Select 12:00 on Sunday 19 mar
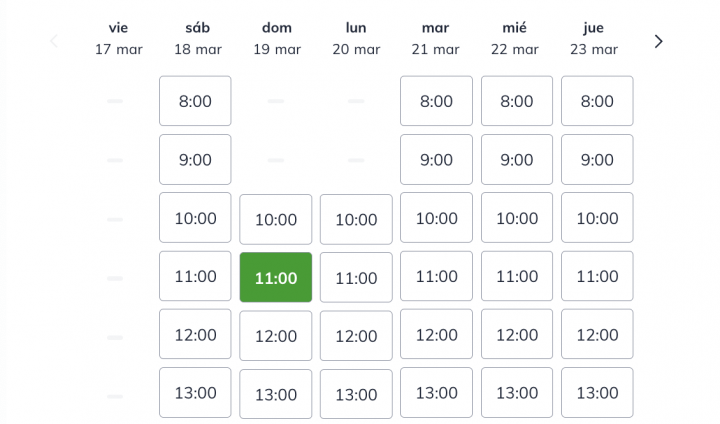Image resolution: width=720 pixels, height=424 pixels. [276, 336]
